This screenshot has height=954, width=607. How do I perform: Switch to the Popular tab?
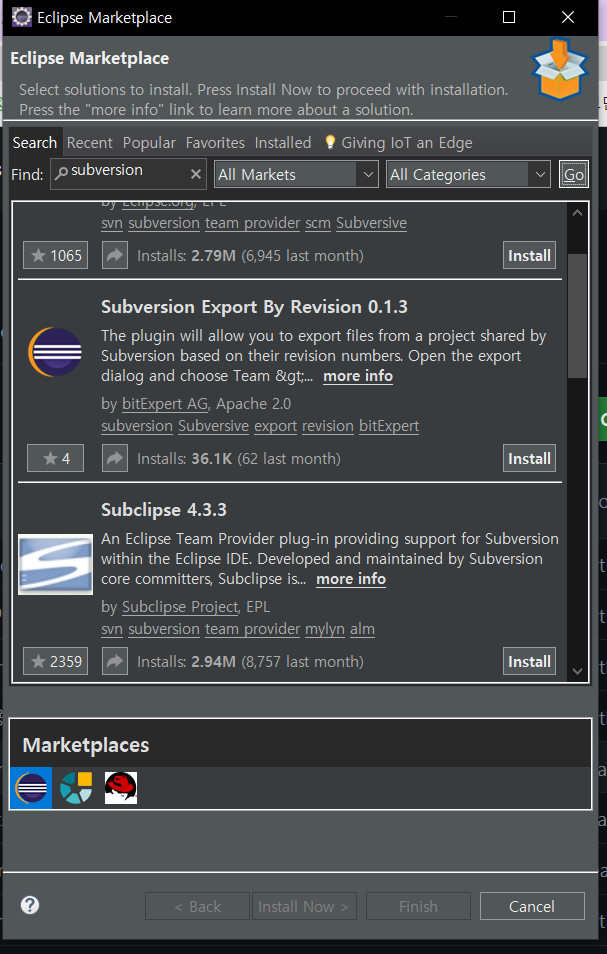point(149,142)
